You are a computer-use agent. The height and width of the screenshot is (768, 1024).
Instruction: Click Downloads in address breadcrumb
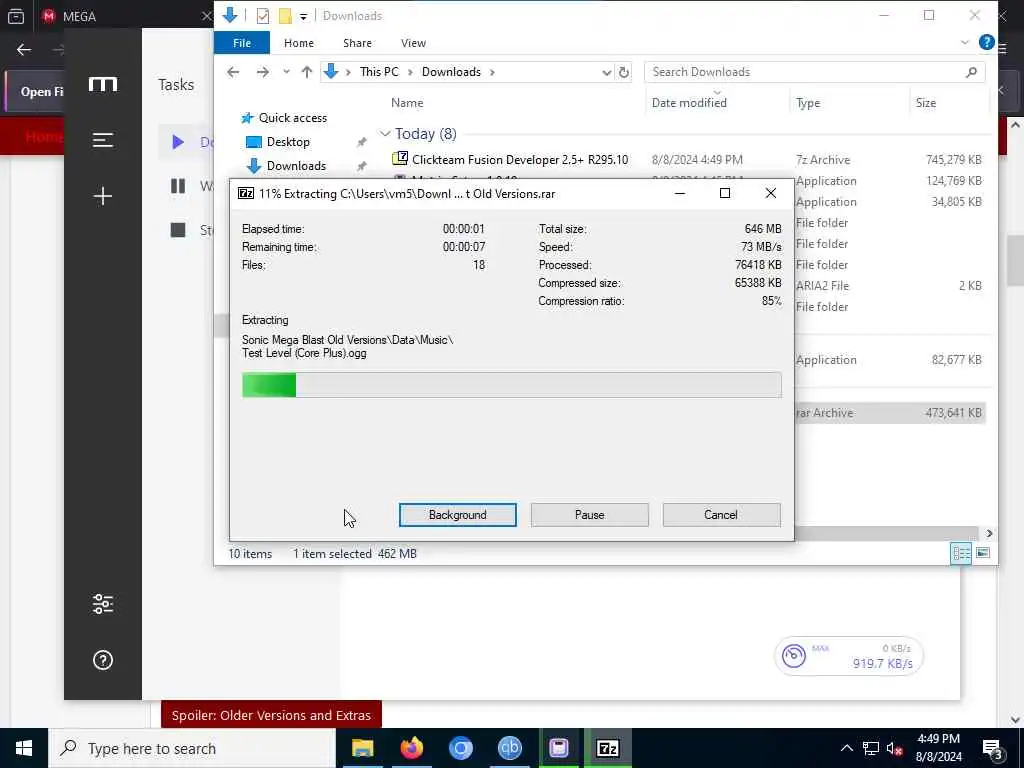click(x=451, y=72)
